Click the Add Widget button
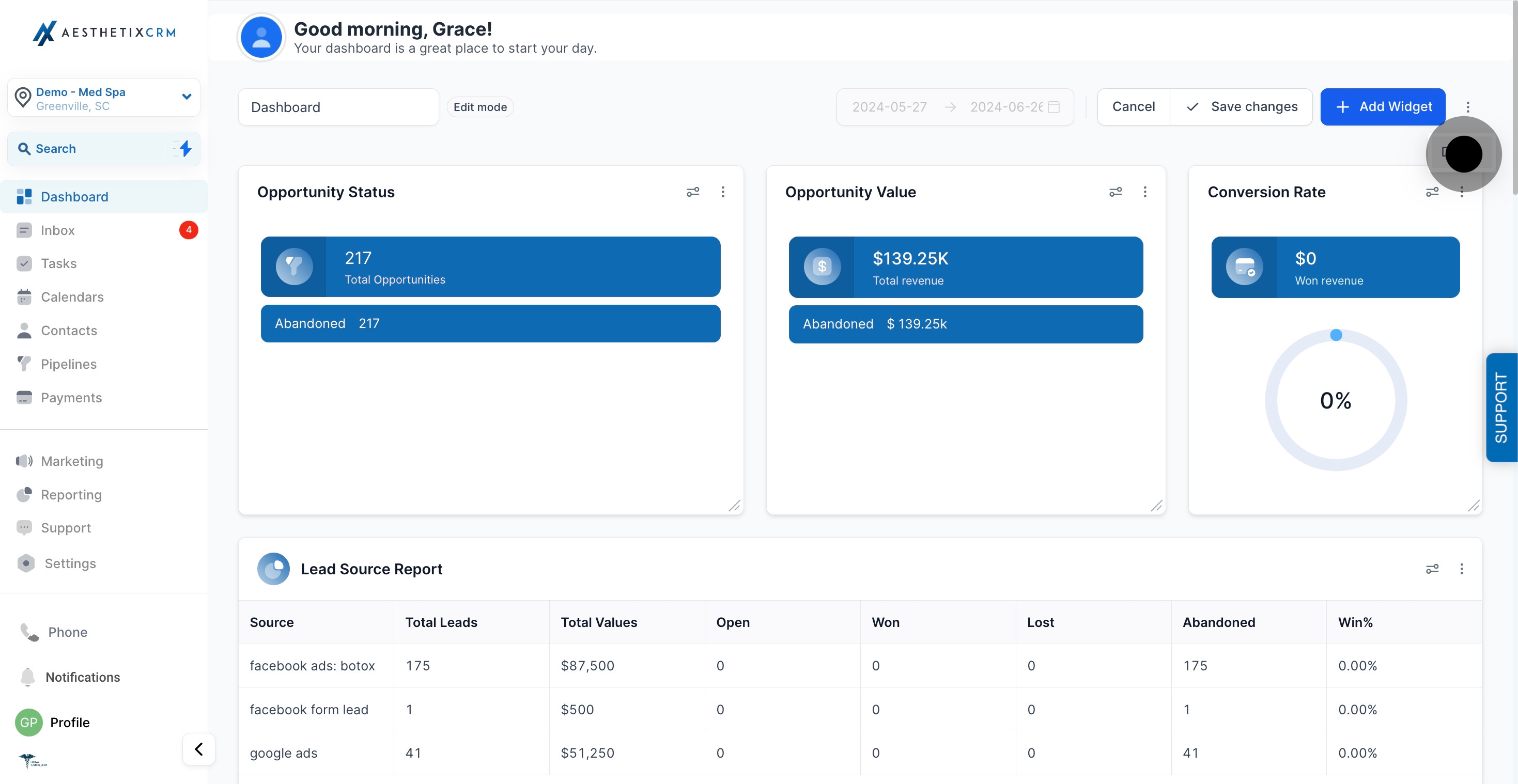The width and height of the screenshot is (1518, 784). (1383, 106)
